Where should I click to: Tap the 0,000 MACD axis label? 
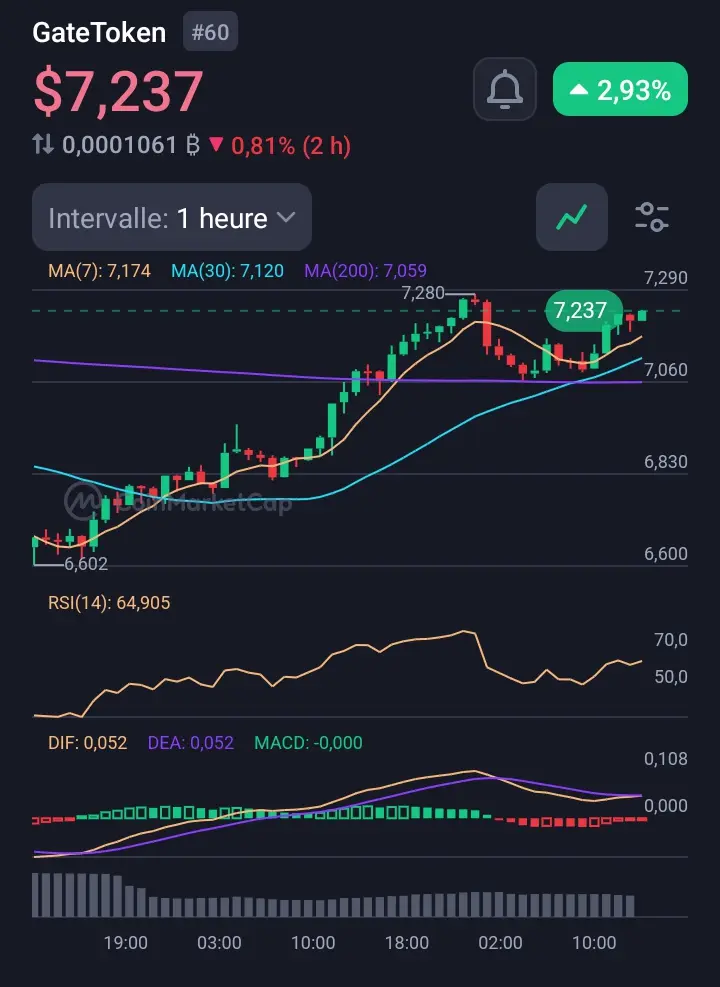[666, 806]
